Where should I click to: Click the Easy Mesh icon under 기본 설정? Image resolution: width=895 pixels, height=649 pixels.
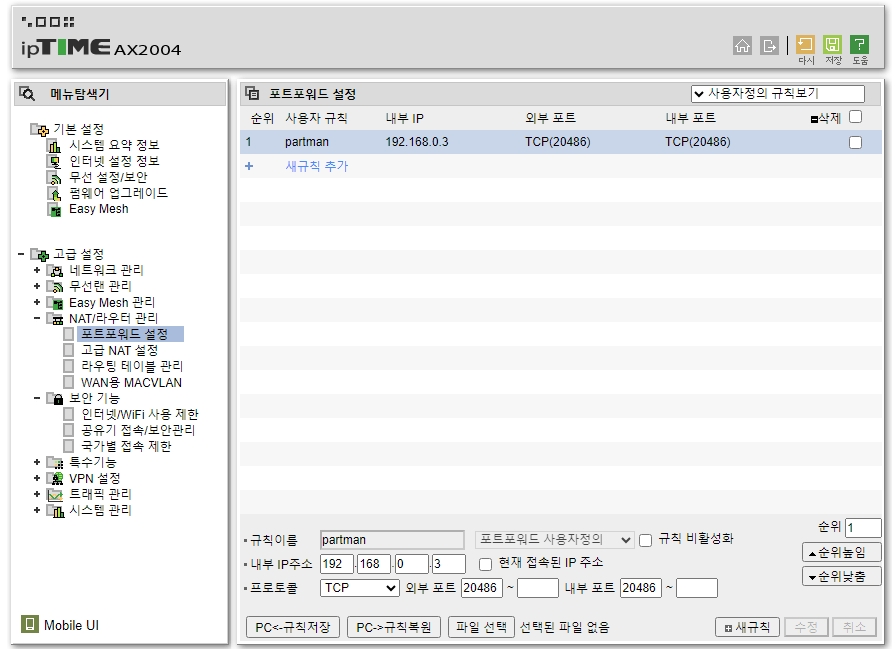[x=54, y=210]
